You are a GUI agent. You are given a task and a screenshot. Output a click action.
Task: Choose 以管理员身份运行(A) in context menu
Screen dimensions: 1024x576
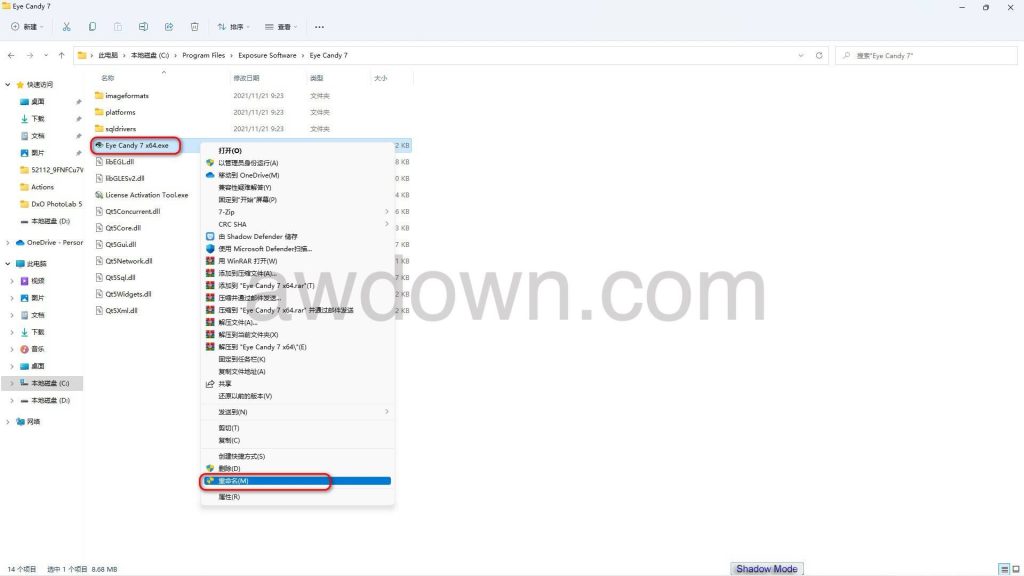pos(248,163)
